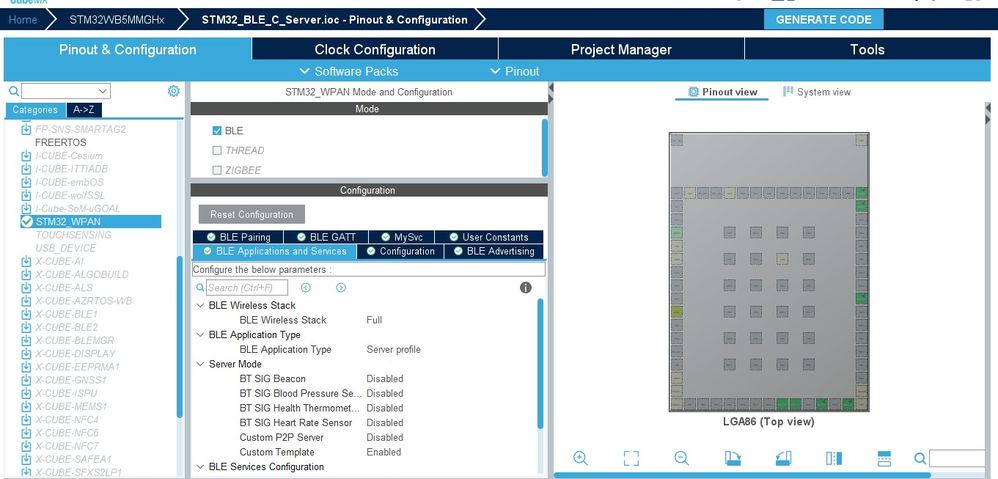The image size is (998, 479).
Task: Click download icon beside I-CUBE-Cesium
Action: click(x=26, y=156)
